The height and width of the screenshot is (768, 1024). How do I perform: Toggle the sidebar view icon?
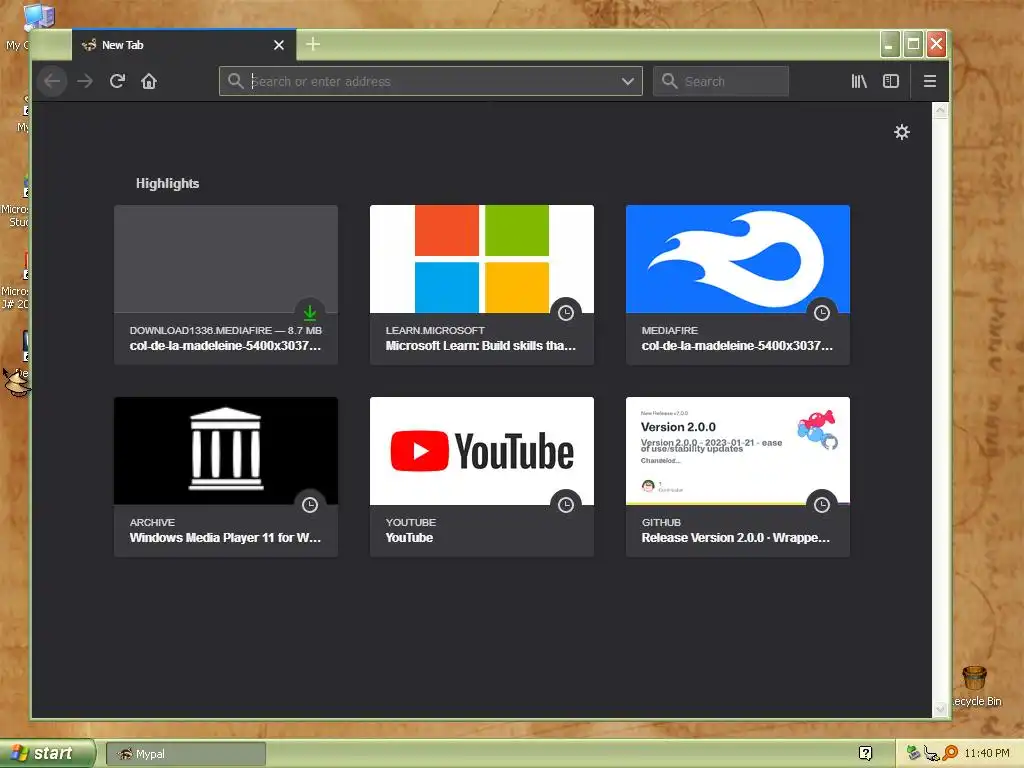(891, 81)
